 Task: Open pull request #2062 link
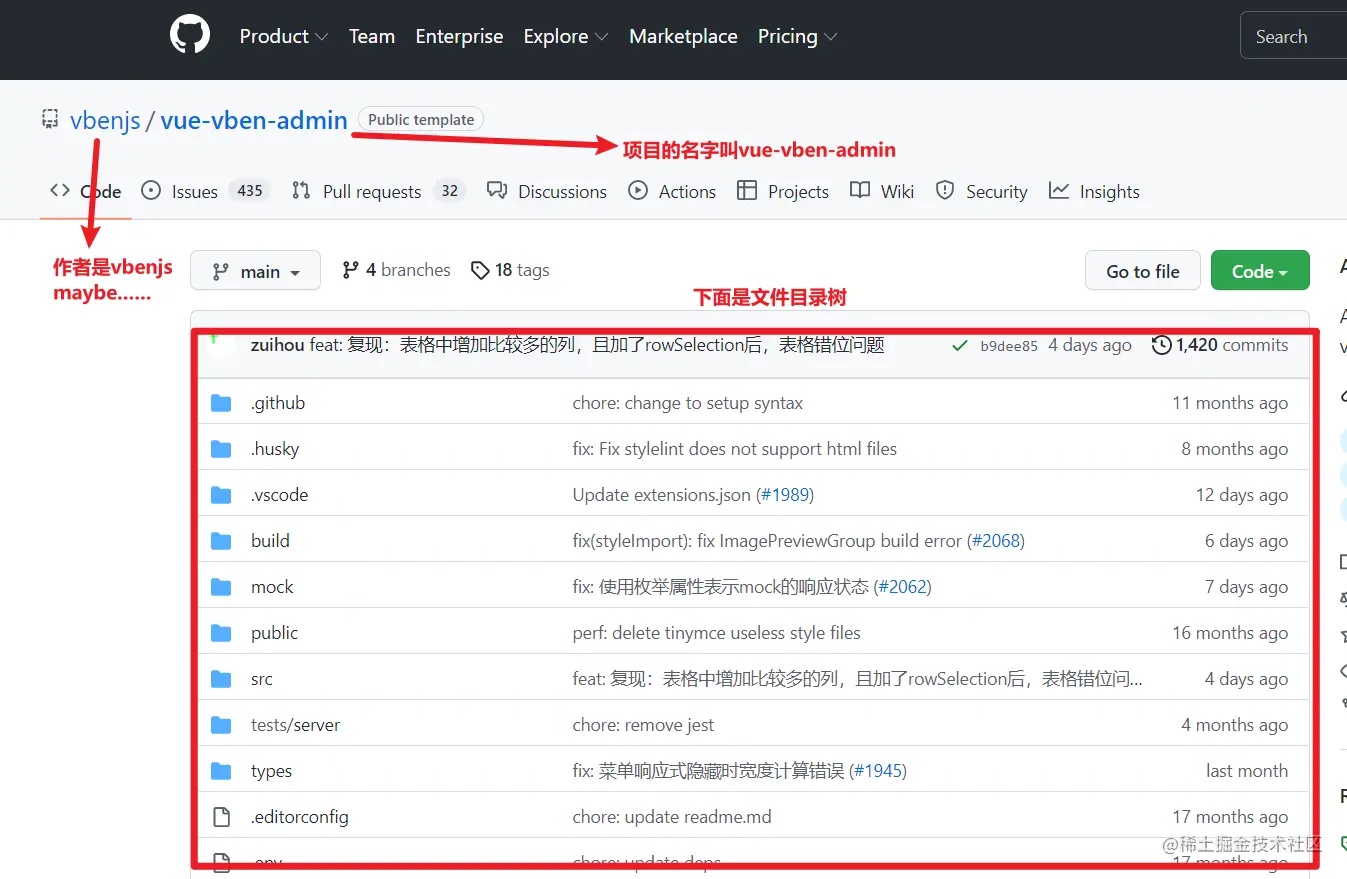click(x=902, y=587)
